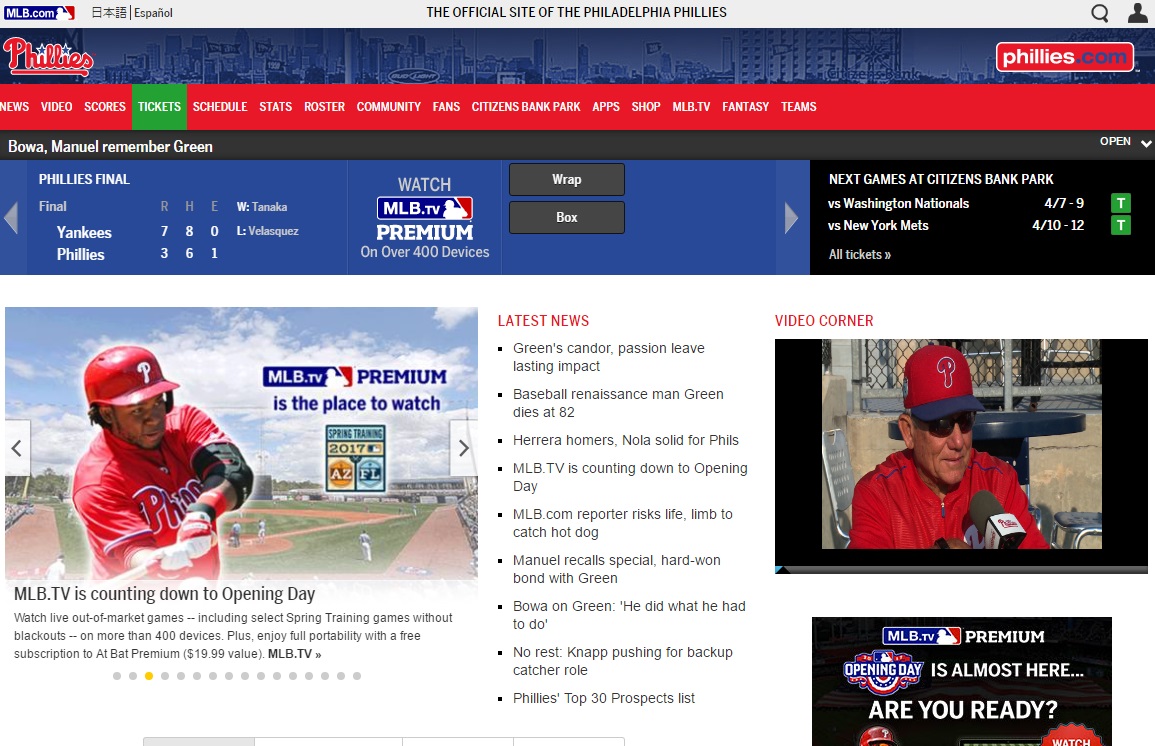
Task: Open the VIDEO menu
Action: pyautogui.click(x=57, y=107)
